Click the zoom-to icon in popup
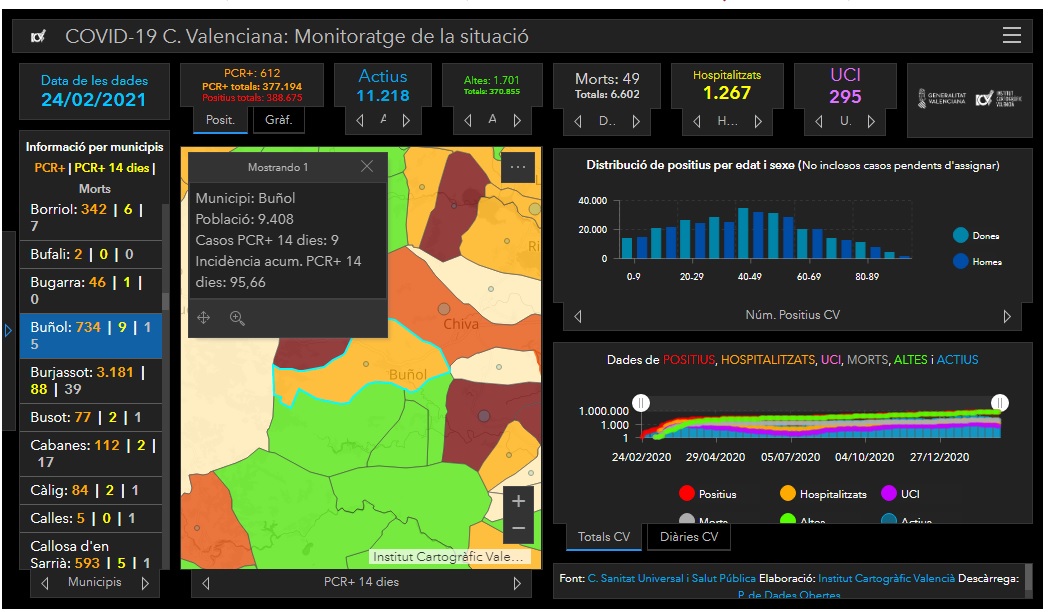The image size is (1048, 612). click(237, 318)
